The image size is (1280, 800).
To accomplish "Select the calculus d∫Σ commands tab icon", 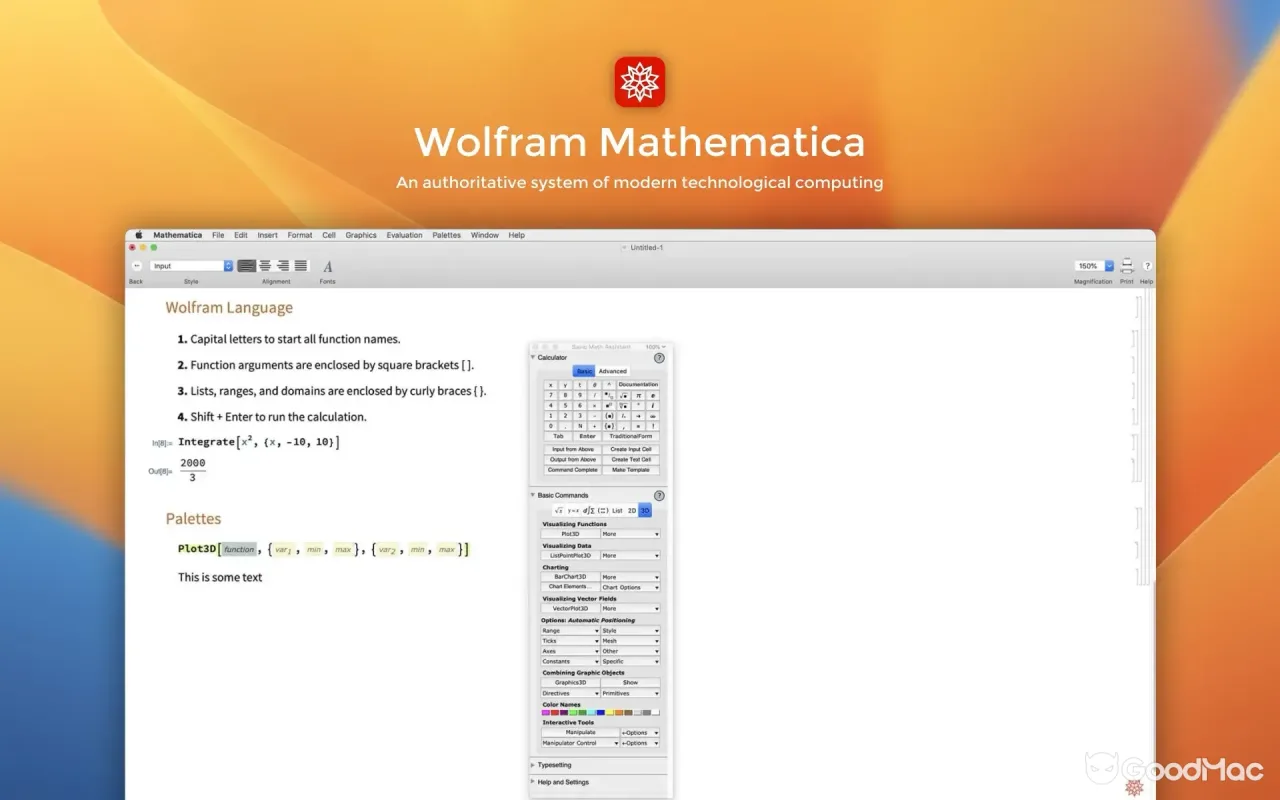I will [x=588, y=510].
